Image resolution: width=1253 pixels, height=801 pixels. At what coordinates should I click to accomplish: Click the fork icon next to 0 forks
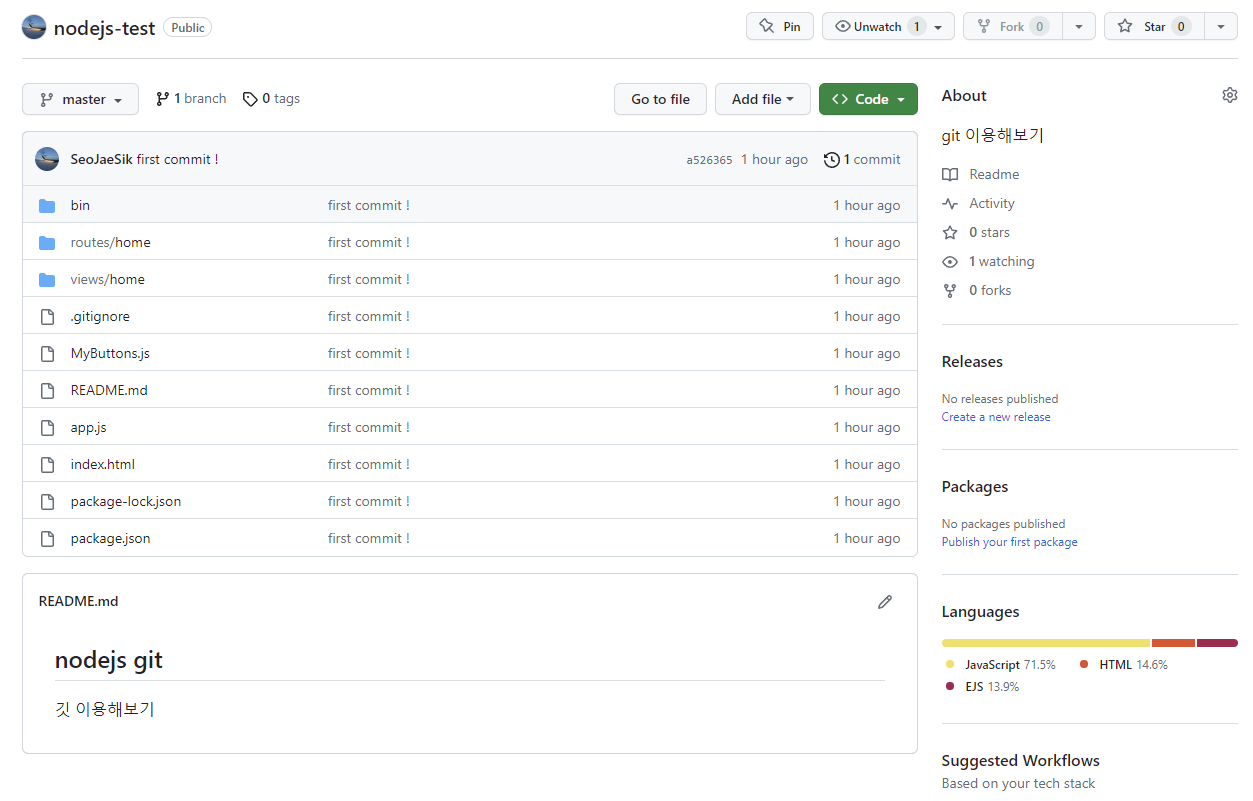[x=950, y=290]
